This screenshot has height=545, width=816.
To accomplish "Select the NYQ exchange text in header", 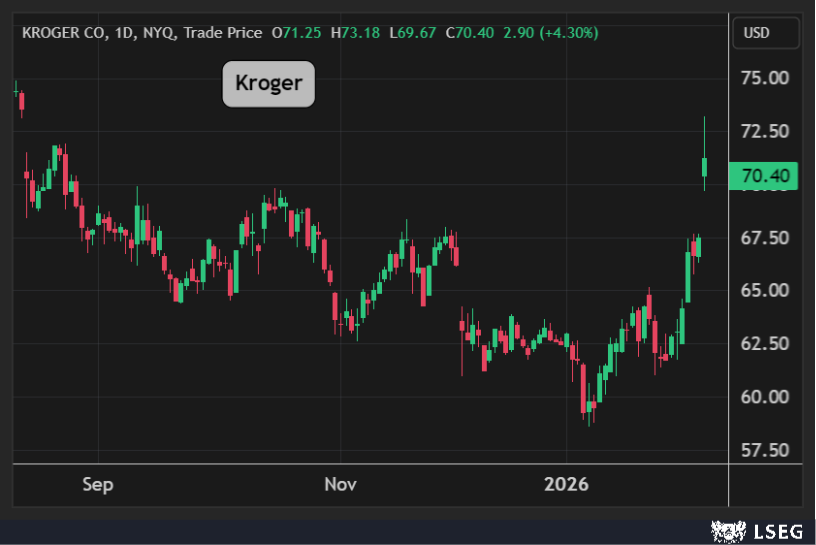I will pos(160,33).
